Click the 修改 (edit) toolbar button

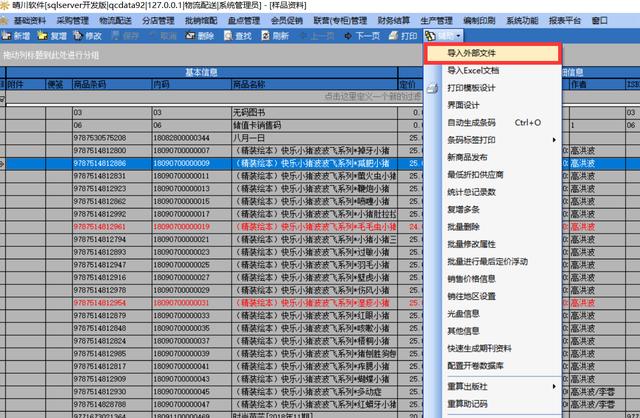point(87,36)
